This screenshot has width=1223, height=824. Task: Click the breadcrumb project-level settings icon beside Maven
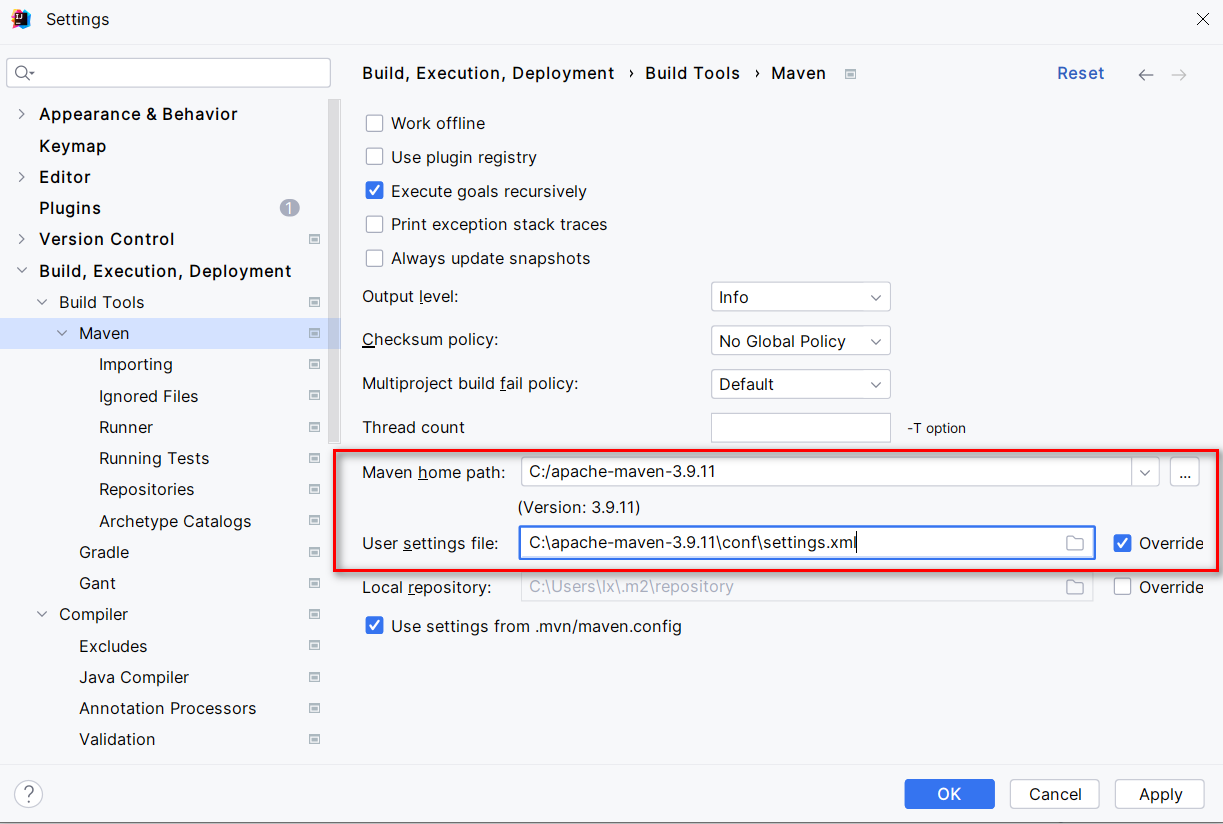coord(850,74)
